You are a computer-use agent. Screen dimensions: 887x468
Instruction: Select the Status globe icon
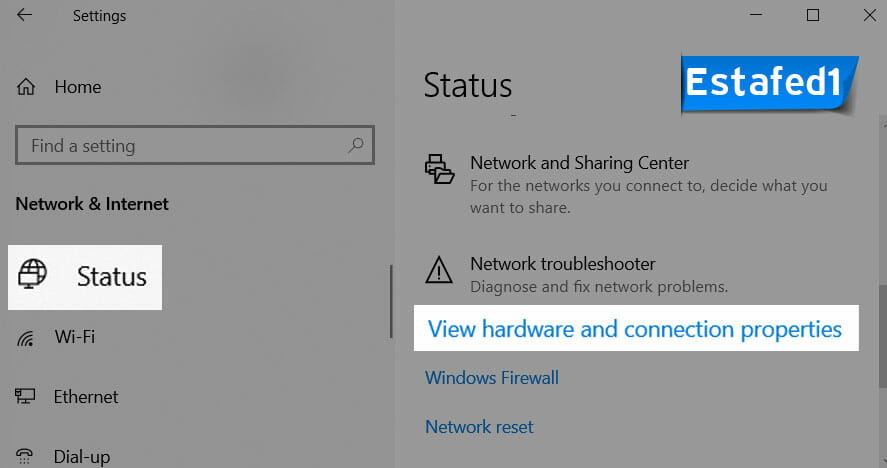(32, 274)
